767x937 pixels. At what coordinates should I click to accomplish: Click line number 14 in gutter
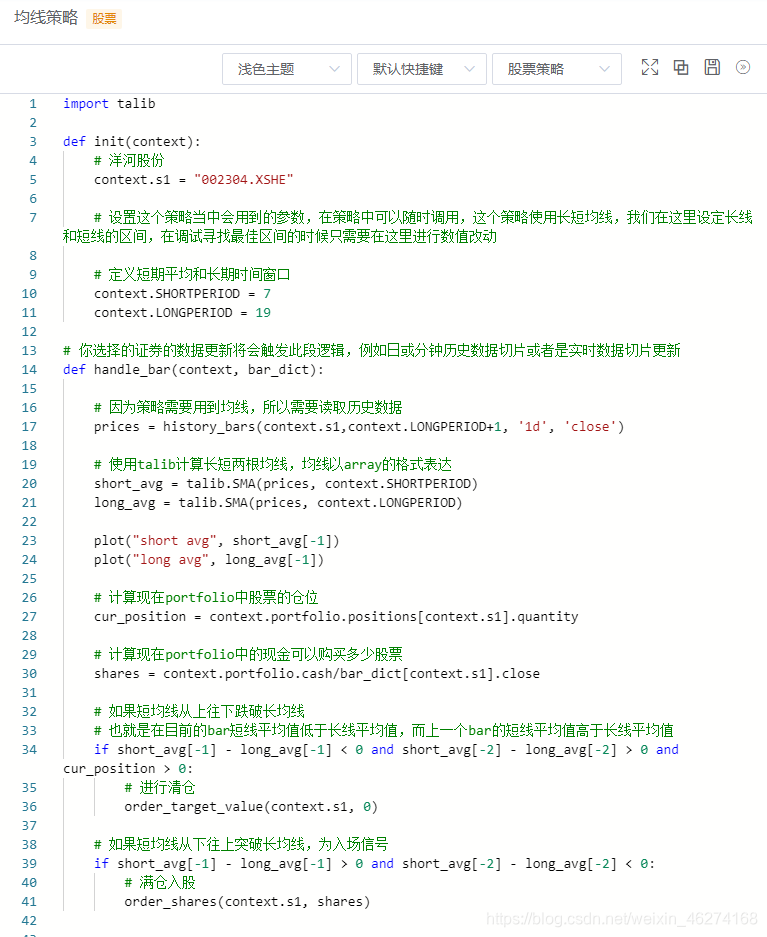tap(29, 370)
